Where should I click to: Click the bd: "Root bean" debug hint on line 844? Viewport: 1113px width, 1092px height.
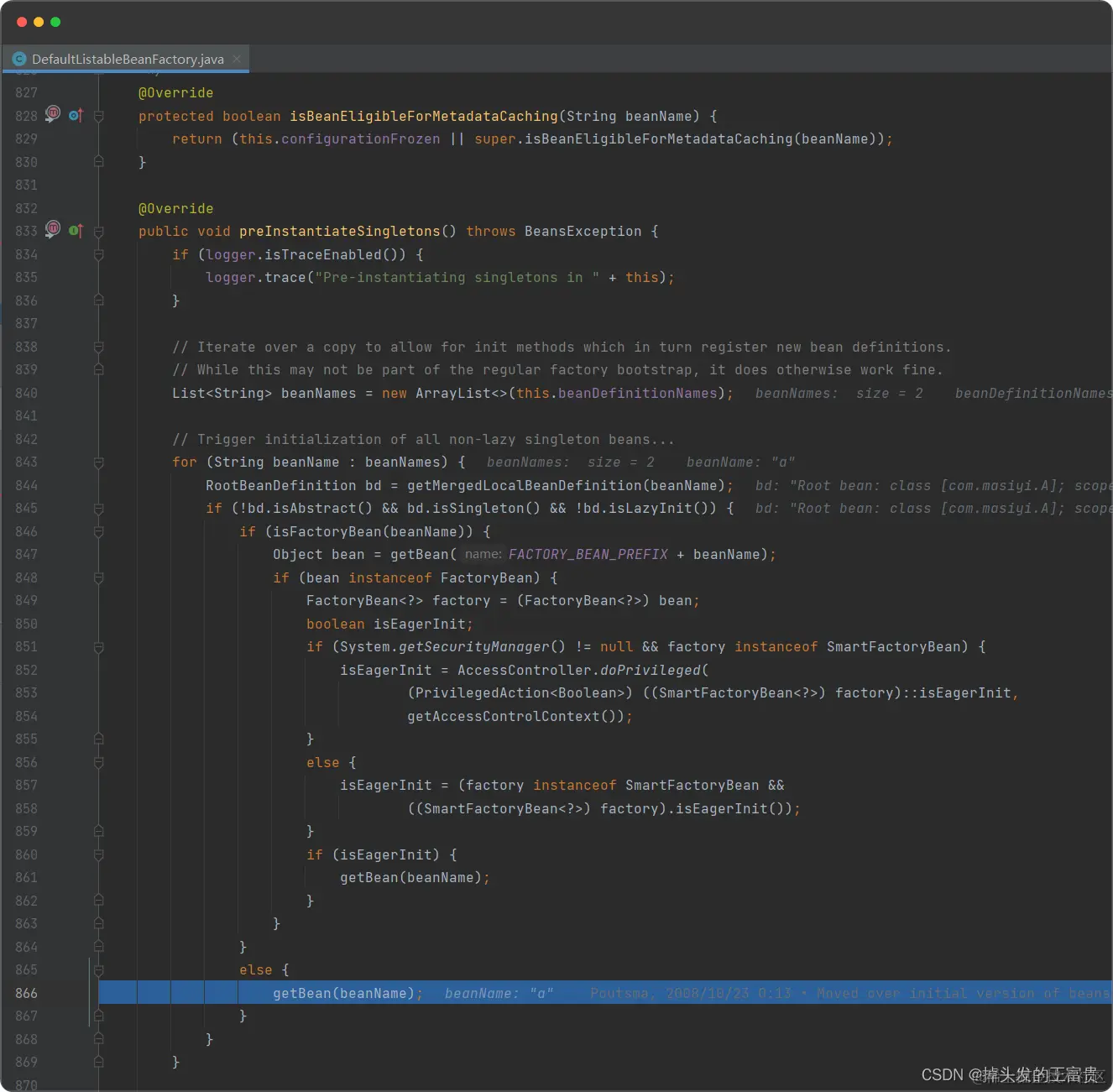click(933, 485)
